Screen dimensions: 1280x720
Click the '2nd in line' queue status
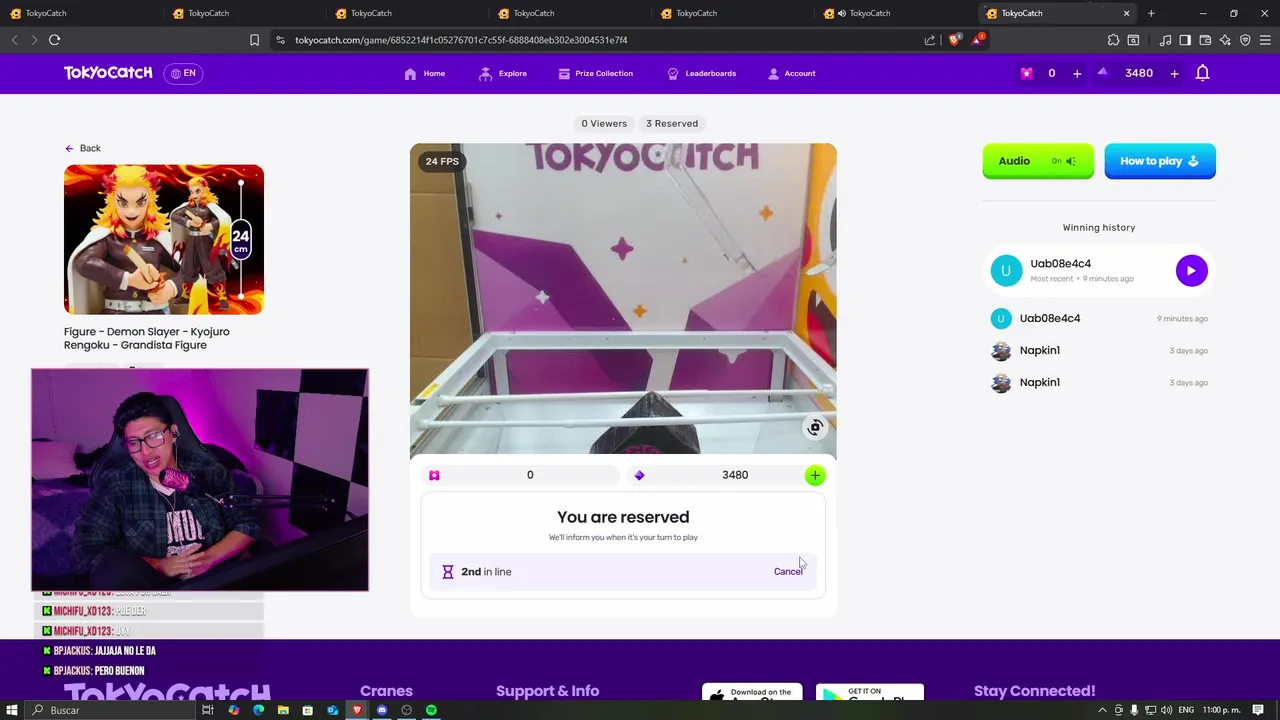click(x=486, y=572)
